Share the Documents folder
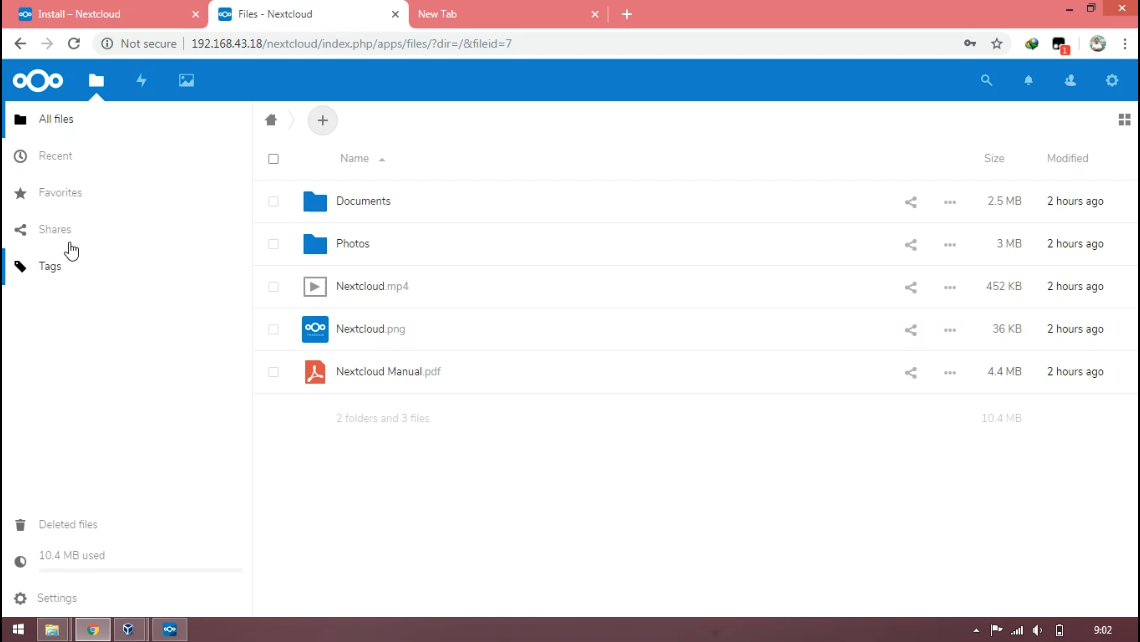1140x642 pixels. 910,201
